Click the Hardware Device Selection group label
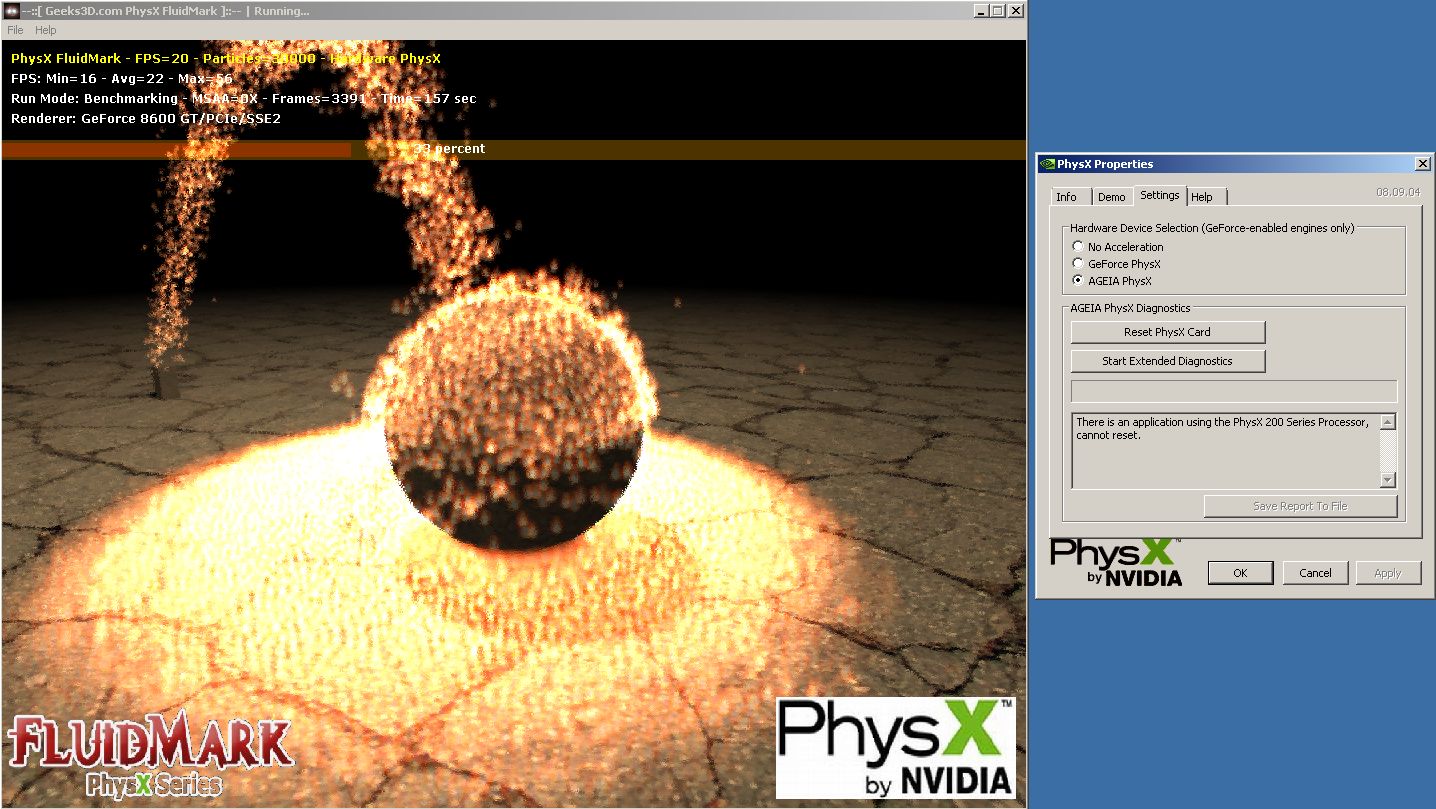The width and height of the screenshot is (1436, 809). (1212, 228)
